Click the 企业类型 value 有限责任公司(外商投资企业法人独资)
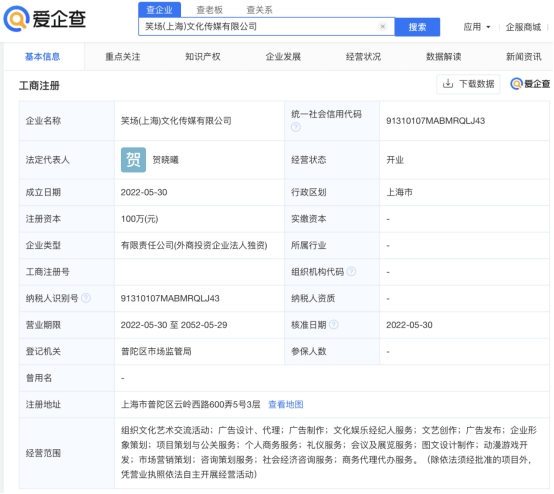Image resolution: width=554 pixels, height=494 pixels. 194,245
